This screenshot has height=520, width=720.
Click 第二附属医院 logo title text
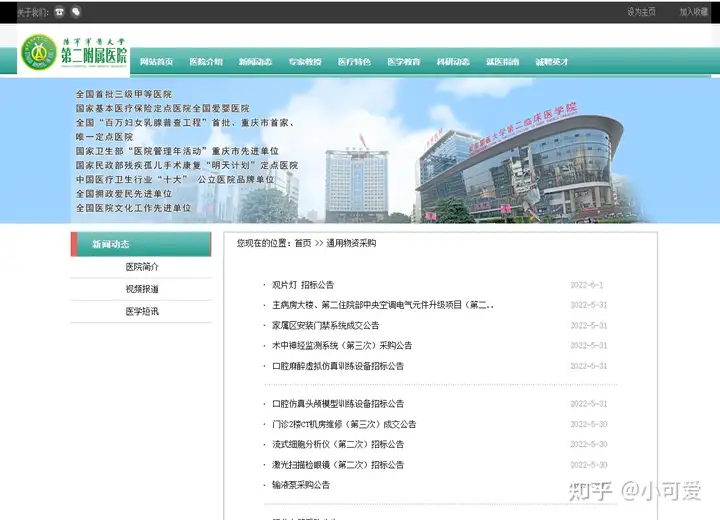pyautogui.click(x=94, y=56)
